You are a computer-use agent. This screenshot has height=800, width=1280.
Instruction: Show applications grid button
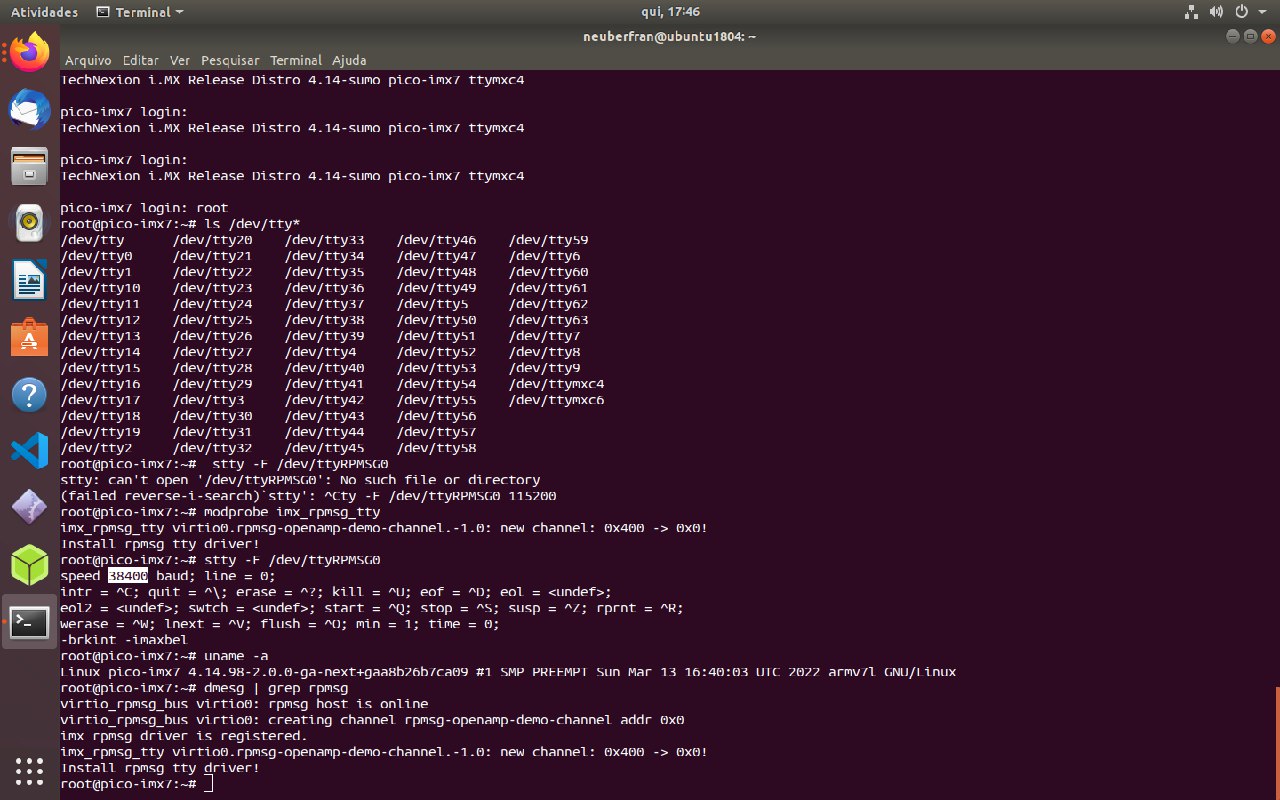(30, 770)
